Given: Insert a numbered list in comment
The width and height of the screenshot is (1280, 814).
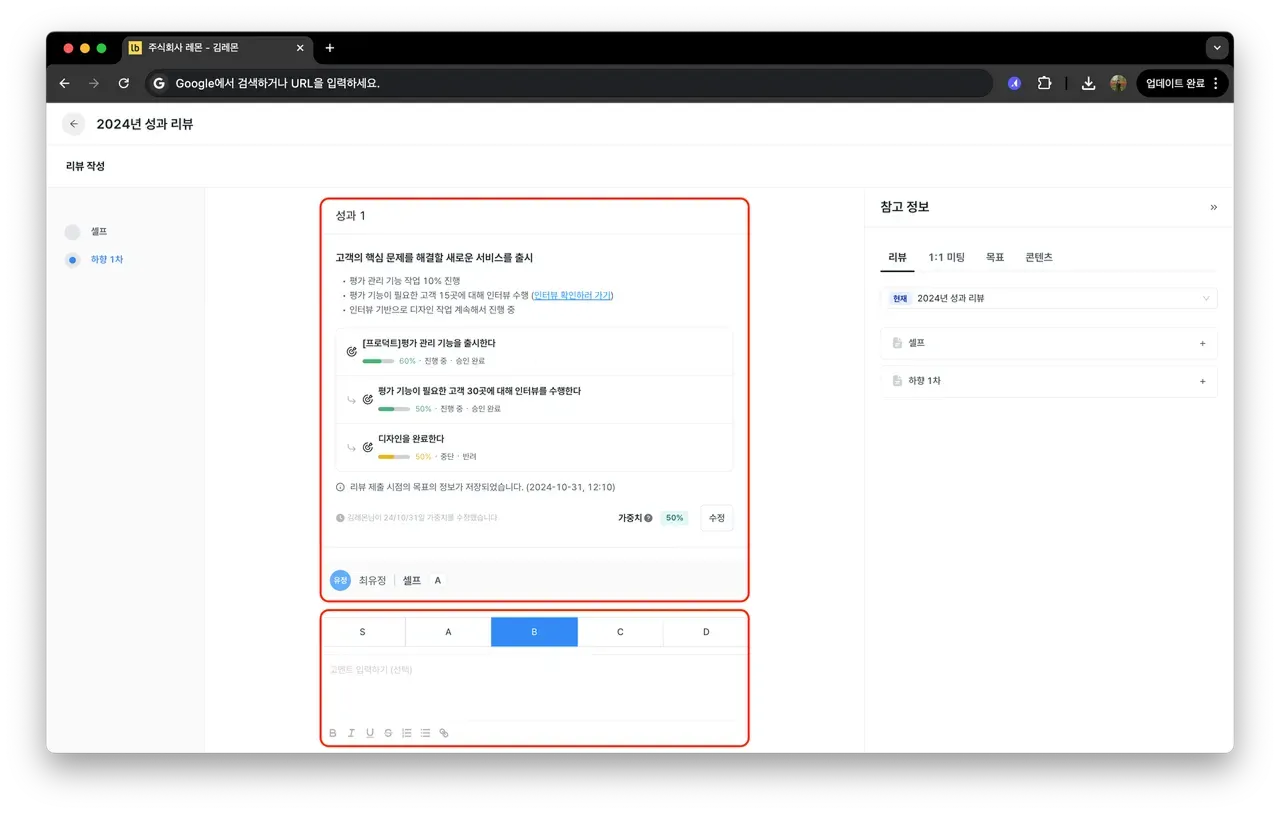Looking at the screenshot, I should point(407,733).
